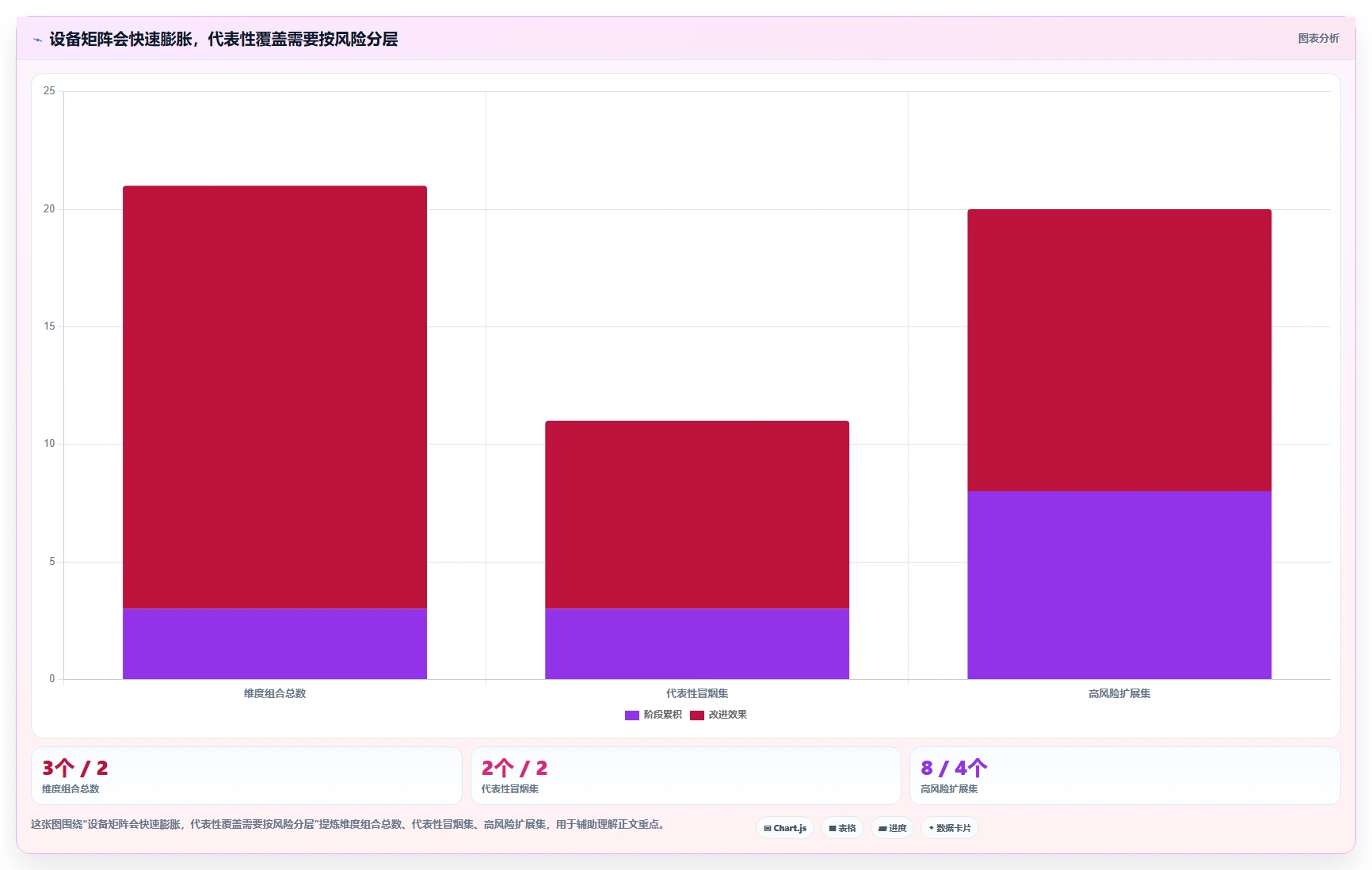Select the 数据卡片 tag chip

[950, 828]
